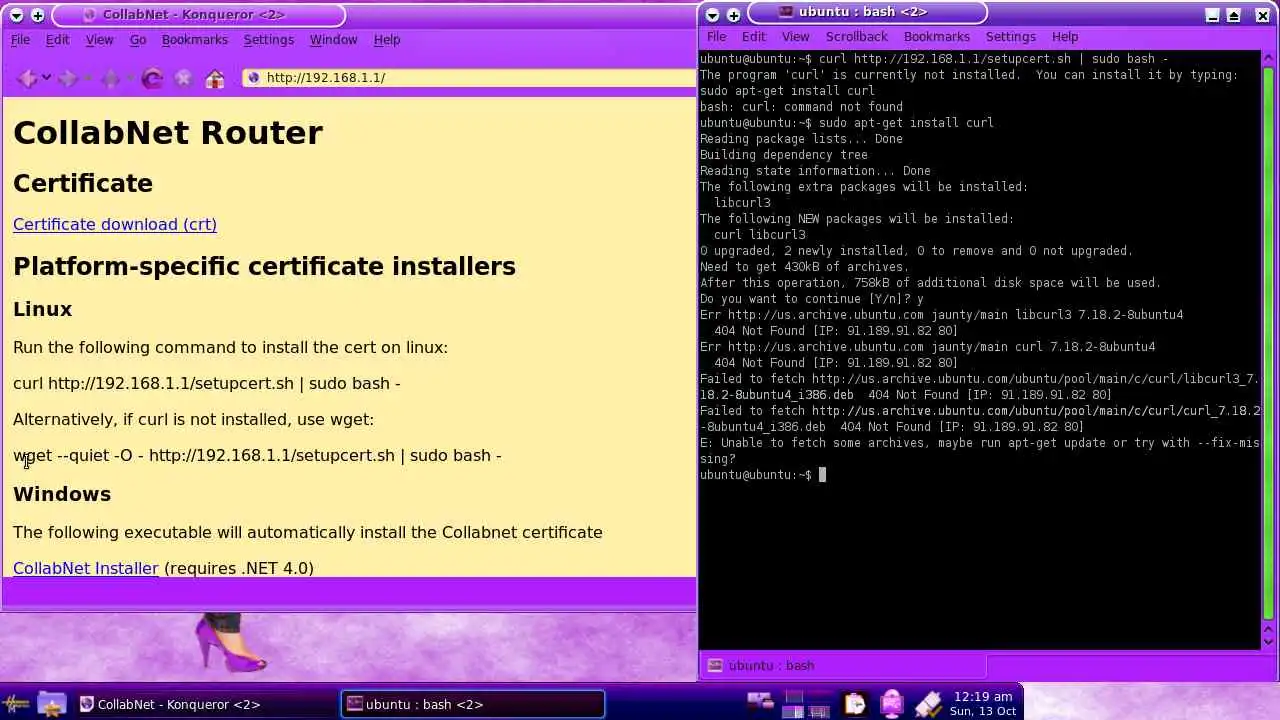1280x720 pixels.
Task: Open the View menu in the terminal
Action: click(795, 37)
